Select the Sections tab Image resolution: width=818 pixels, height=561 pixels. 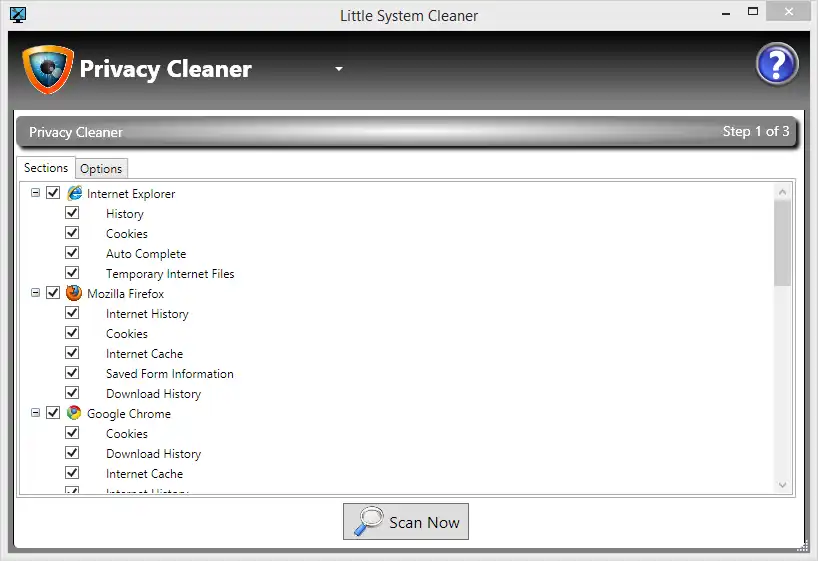click(x=46, y=168)
